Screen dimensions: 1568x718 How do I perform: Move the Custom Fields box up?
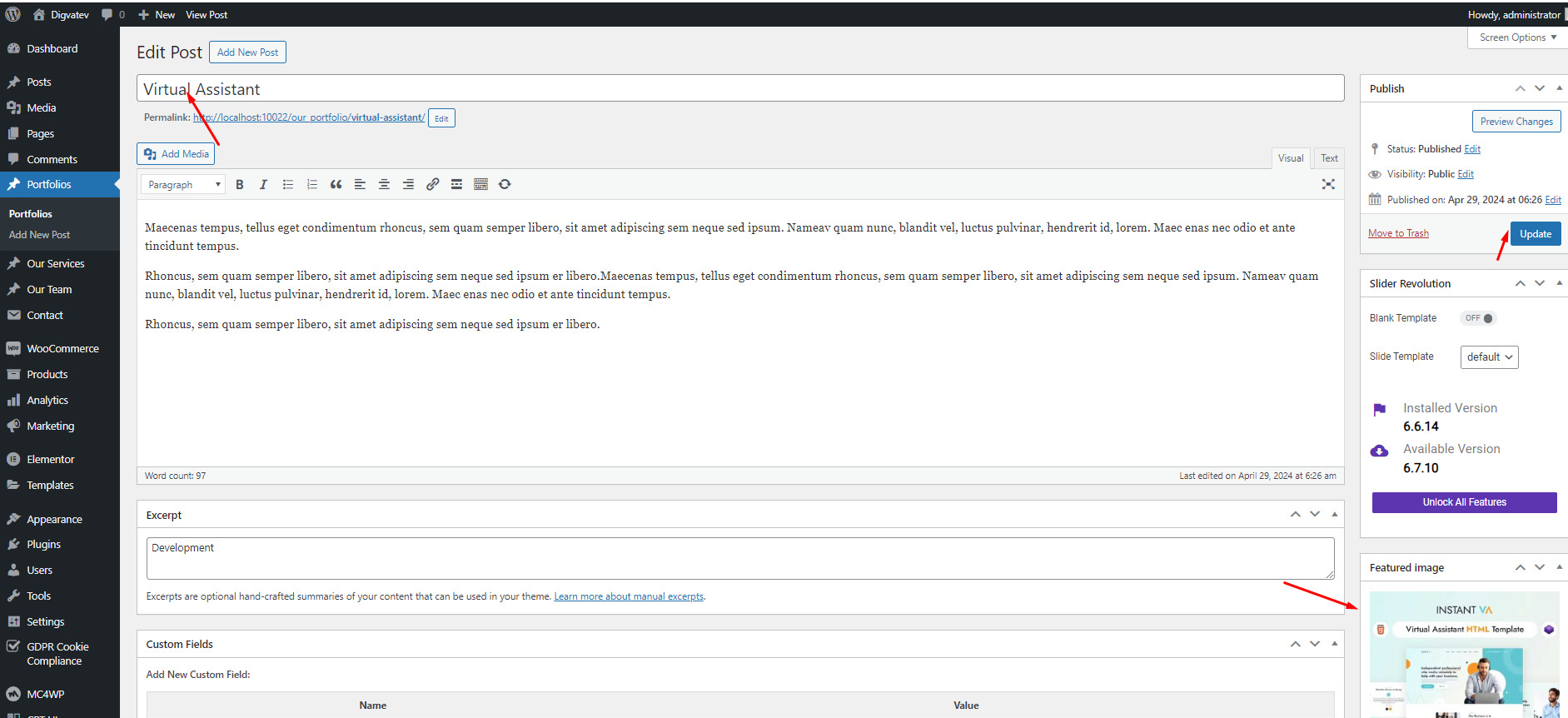(1296, 644)
